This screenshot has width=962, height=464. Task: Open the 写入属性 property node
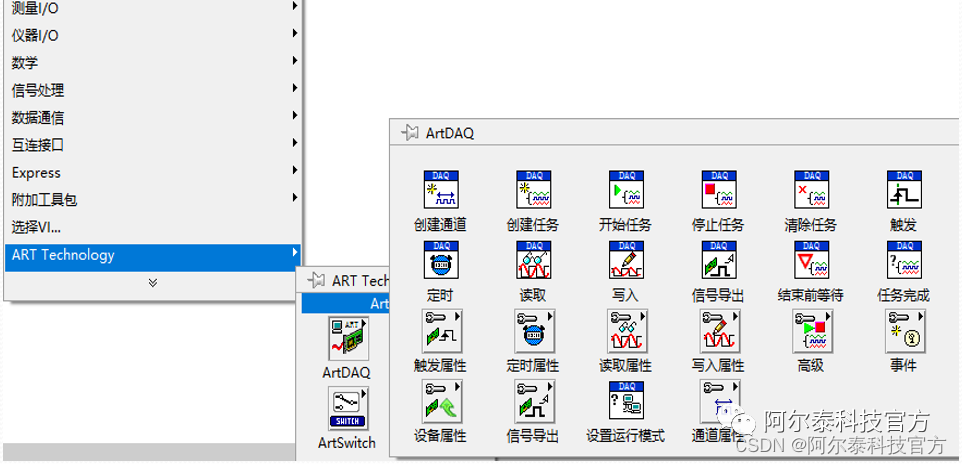click(720, 330)
